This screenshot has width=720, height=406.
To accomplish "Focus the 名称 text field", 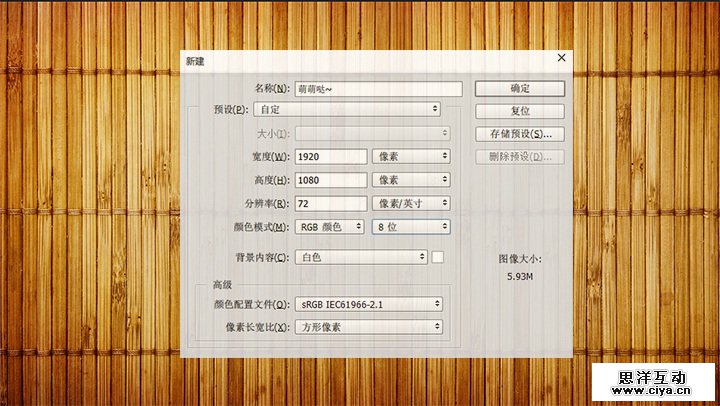I will 378,89.
